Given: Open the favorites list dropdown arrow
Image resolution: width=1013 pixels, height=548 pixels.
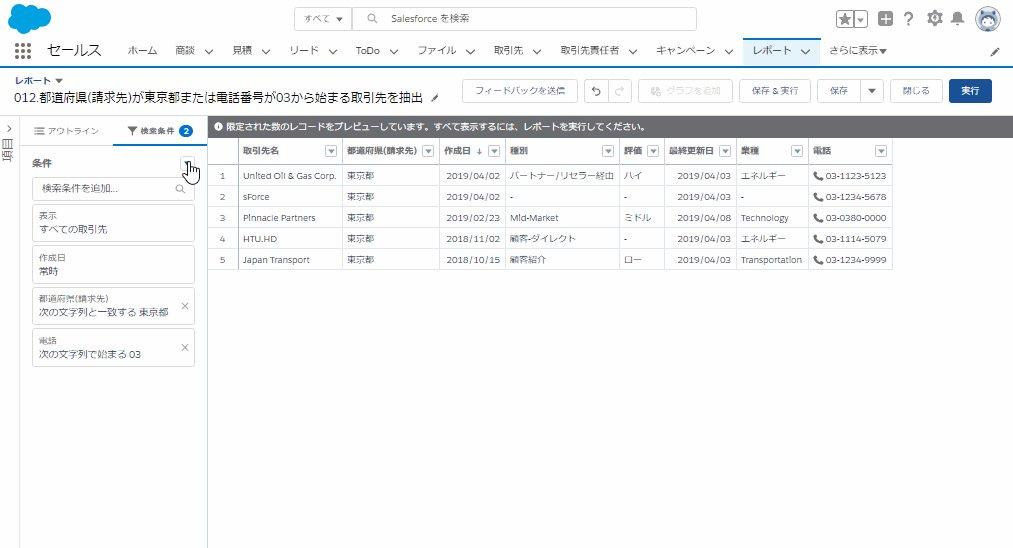Looking at the screenshot, I should 861,19.
